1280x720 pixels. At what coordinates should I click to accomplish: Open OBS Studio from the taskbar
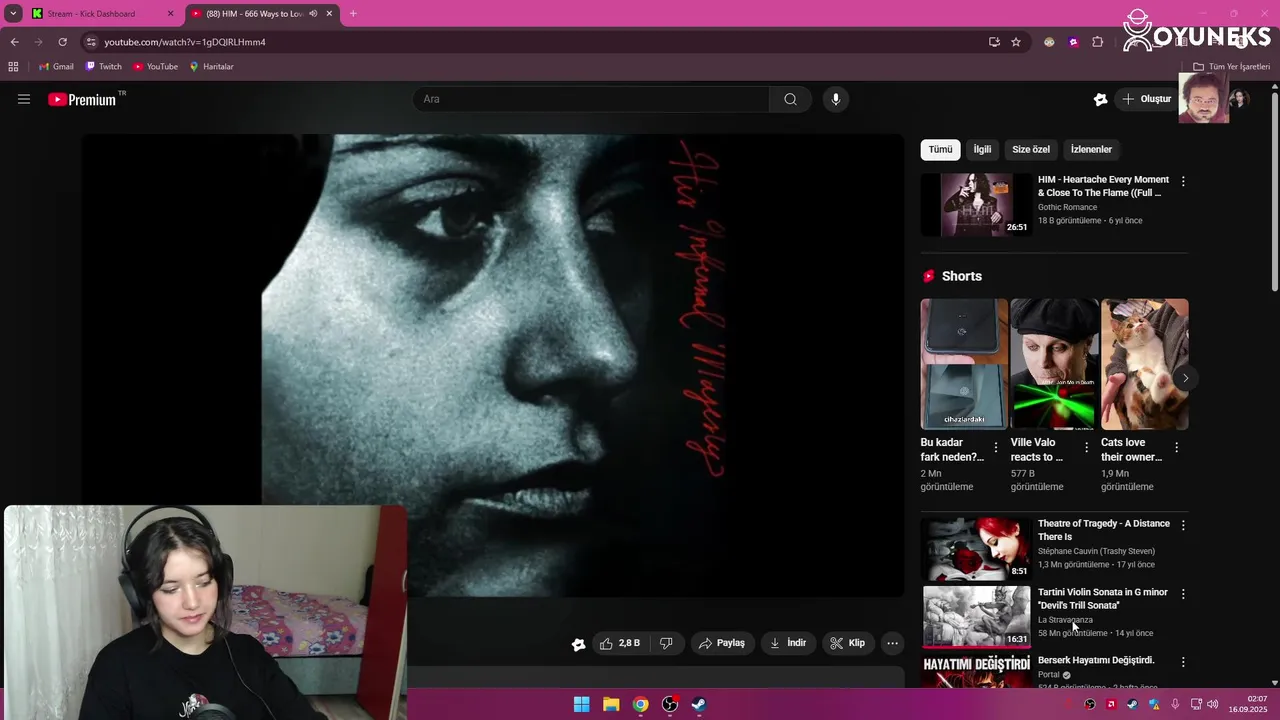670,704
